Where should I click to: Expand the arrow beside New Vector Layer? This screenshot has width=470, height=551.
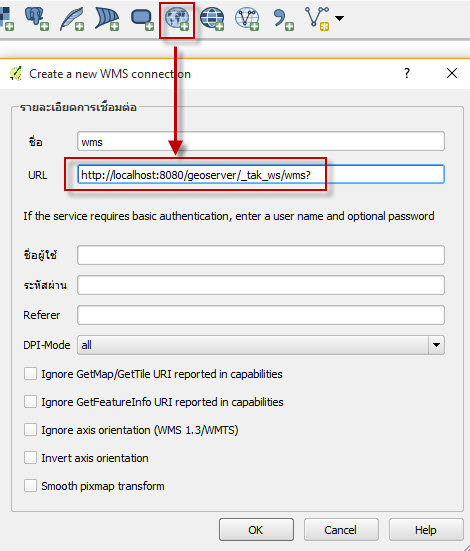point(339,18)
